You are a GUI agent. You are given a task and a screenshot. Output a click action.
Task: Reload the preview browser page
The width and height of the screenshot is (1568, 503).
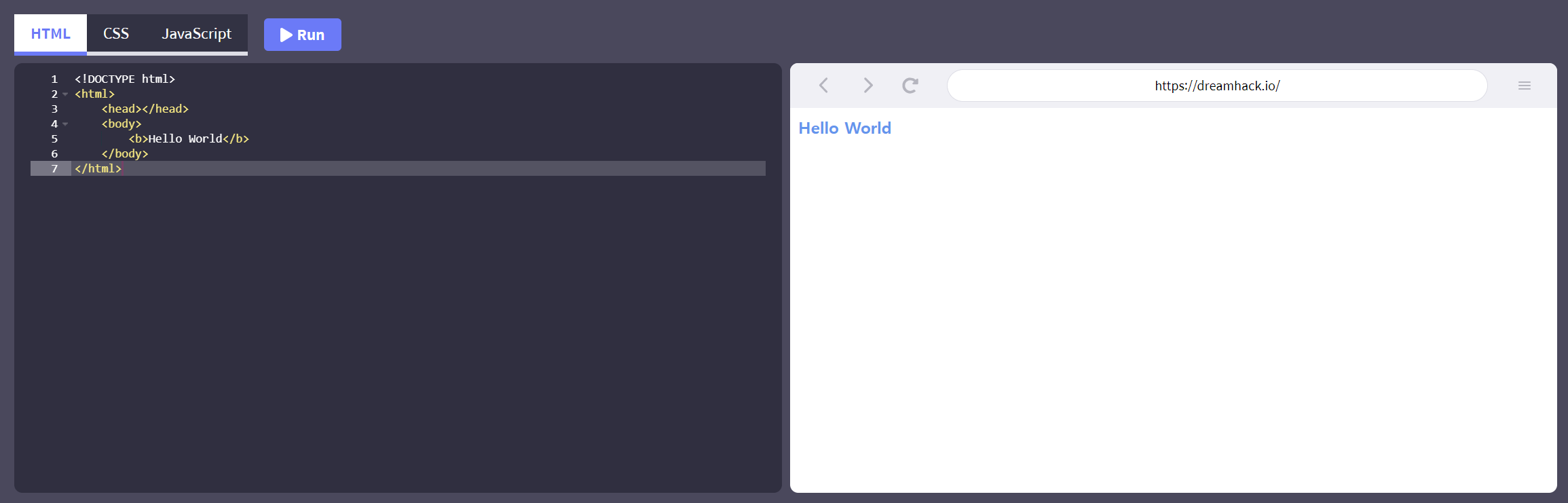(x=910, y=86)
